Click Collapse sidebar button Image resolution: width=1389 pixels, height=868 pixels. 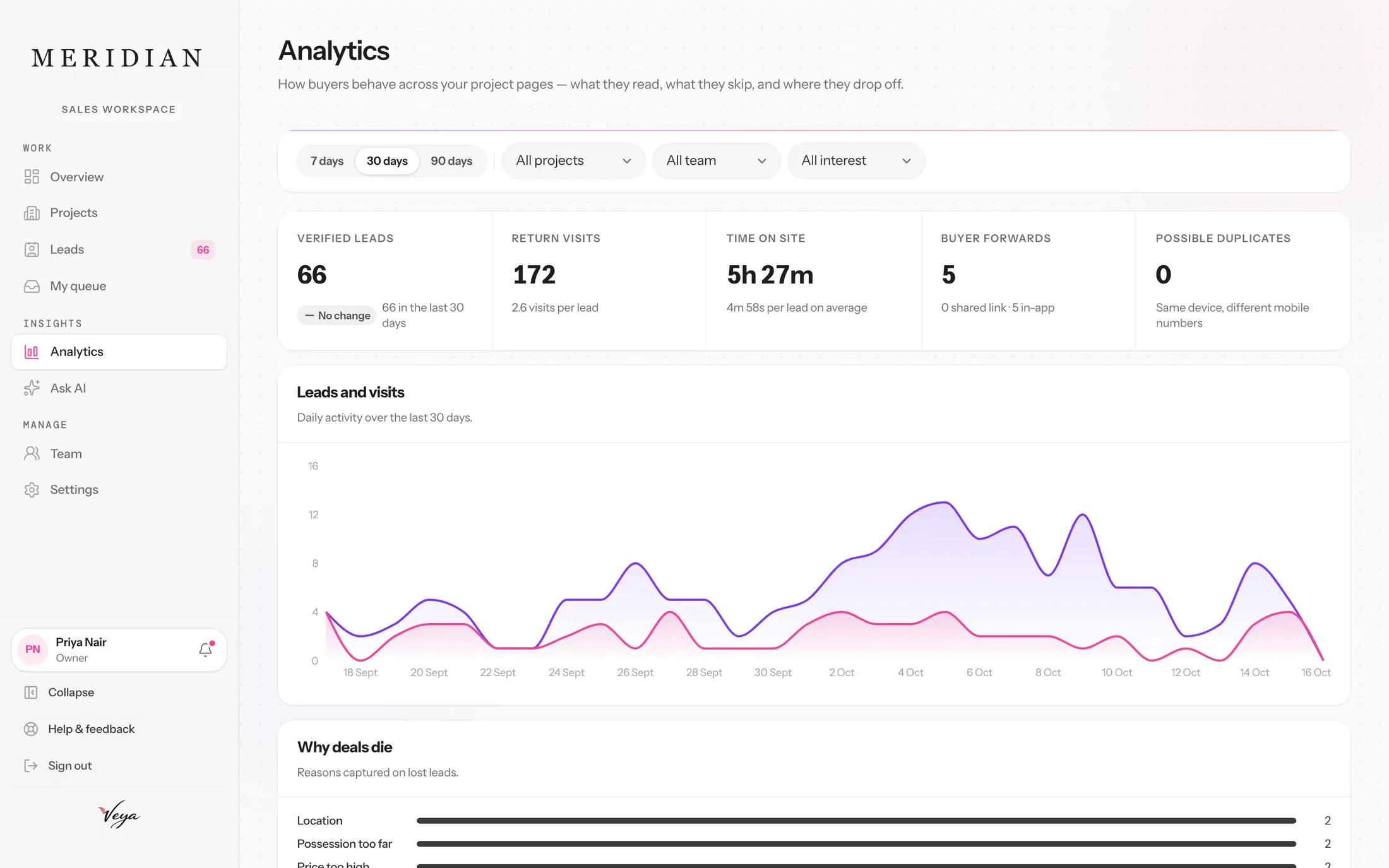point(71,692)
